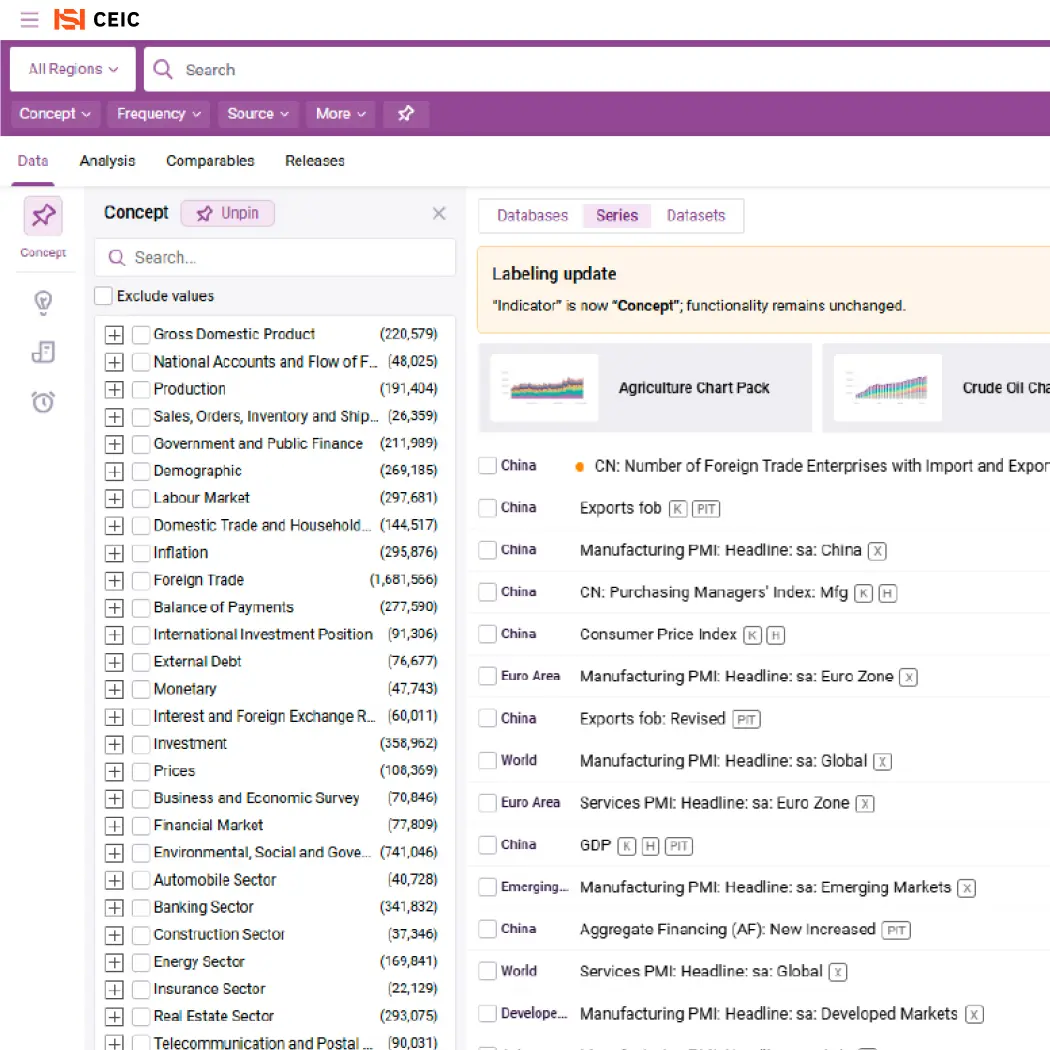The height and width of the screenshot is (1050, 1050).
Task: Select the China Exports fob series checkbox
Action: click(x=487, y=508)
